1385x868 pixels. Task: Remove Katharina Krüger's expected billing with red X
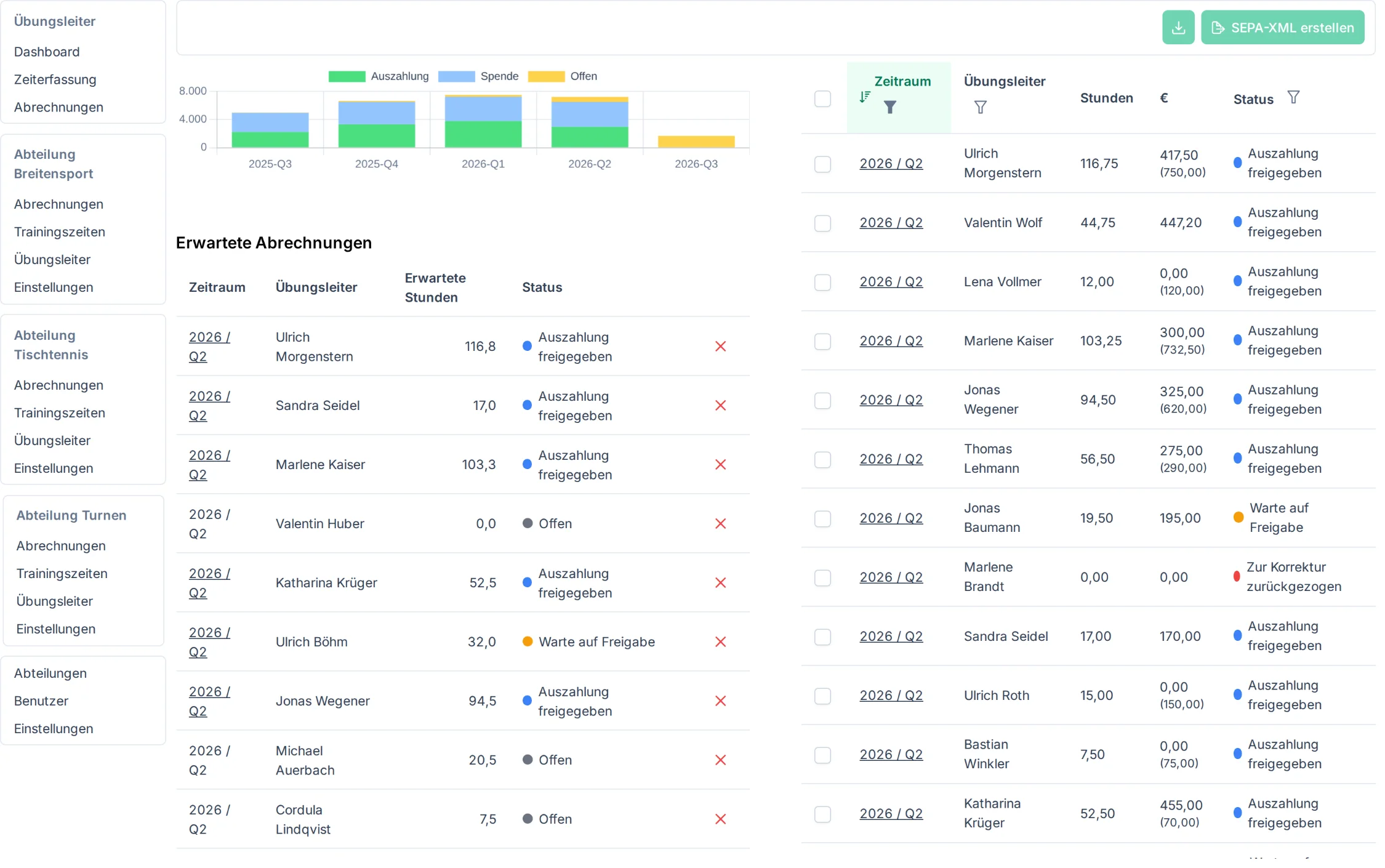pyautogui.click(x=720, y=583)
